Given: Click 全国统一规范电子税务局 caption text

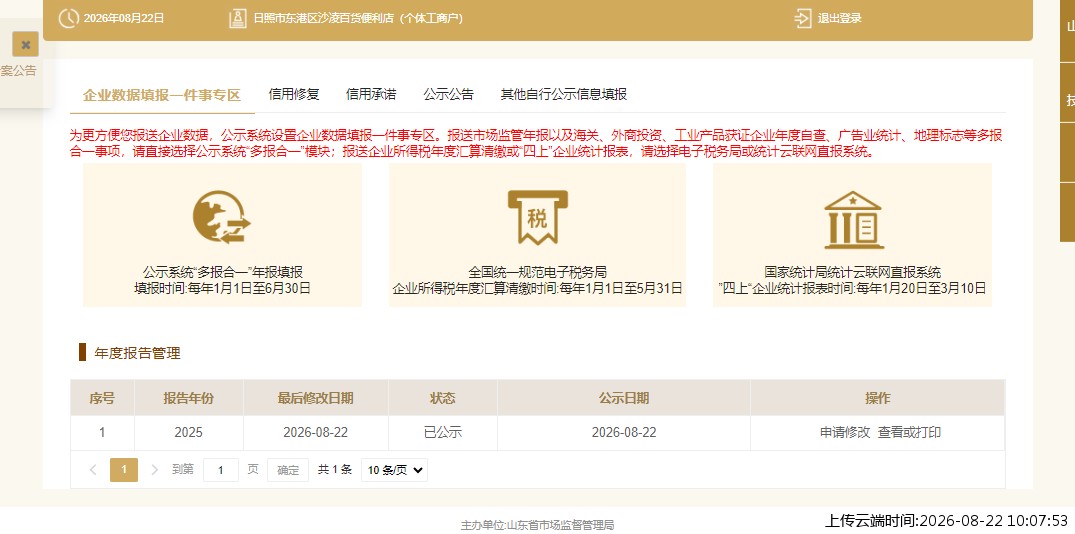Looking at the screenshot, I should [538, 272].
